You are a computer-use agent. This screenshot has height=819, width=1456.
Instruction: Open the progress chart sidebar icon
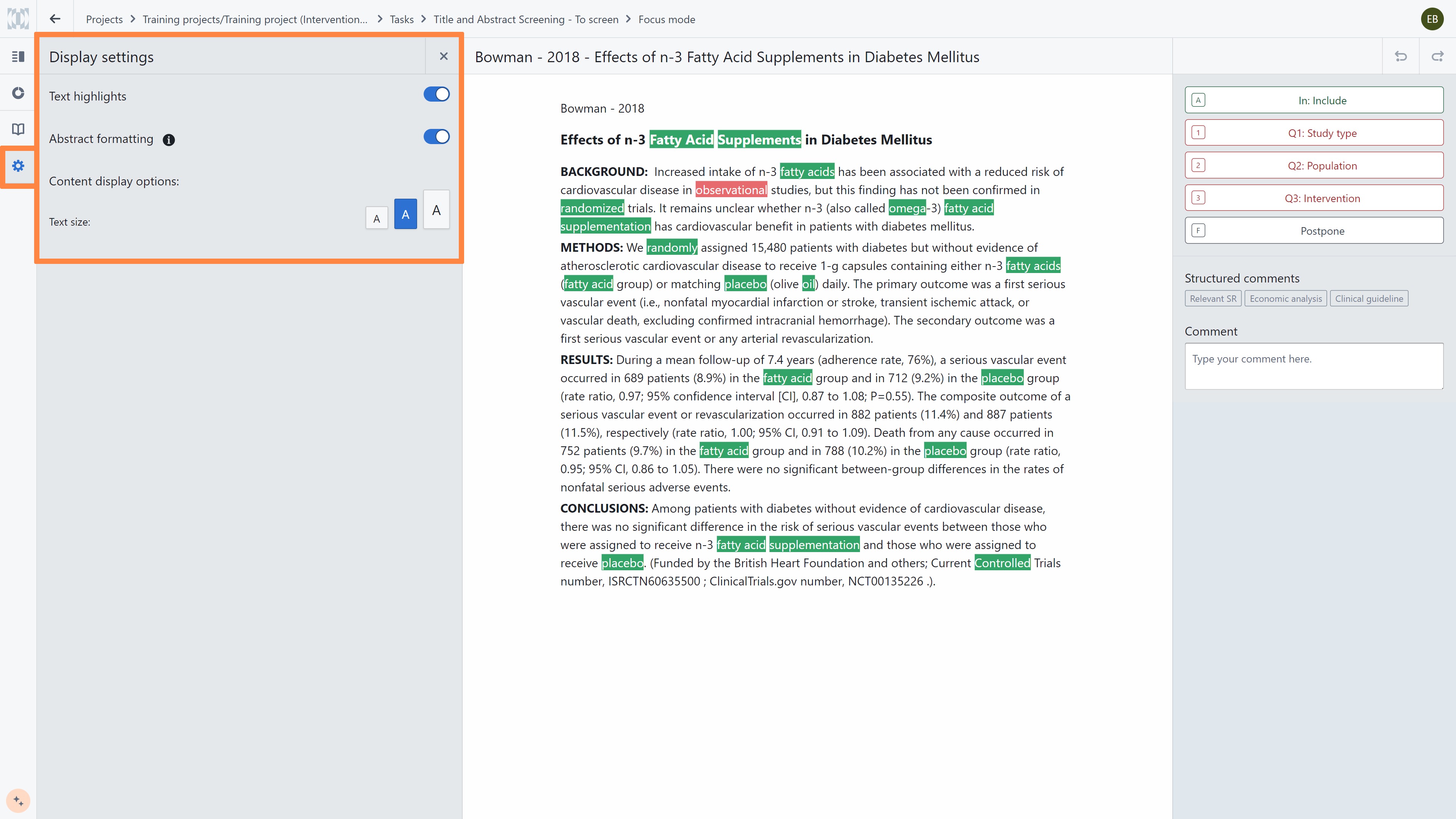tap(18, 93)
